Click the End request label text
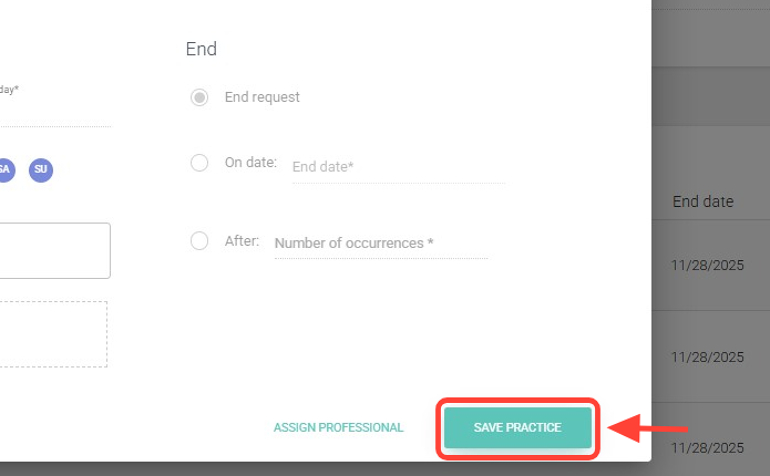770x476 pixels. [x=262, y=98]
